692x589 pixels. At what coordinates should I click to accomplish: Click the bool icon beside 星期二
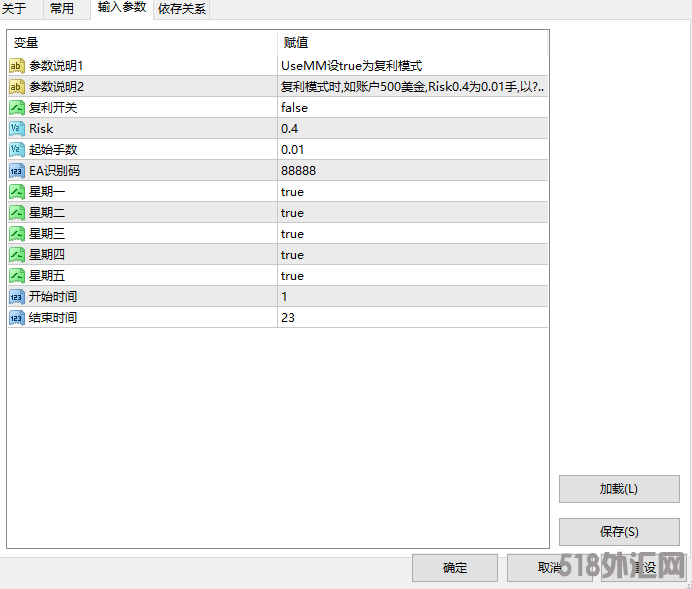pos(16,213)
